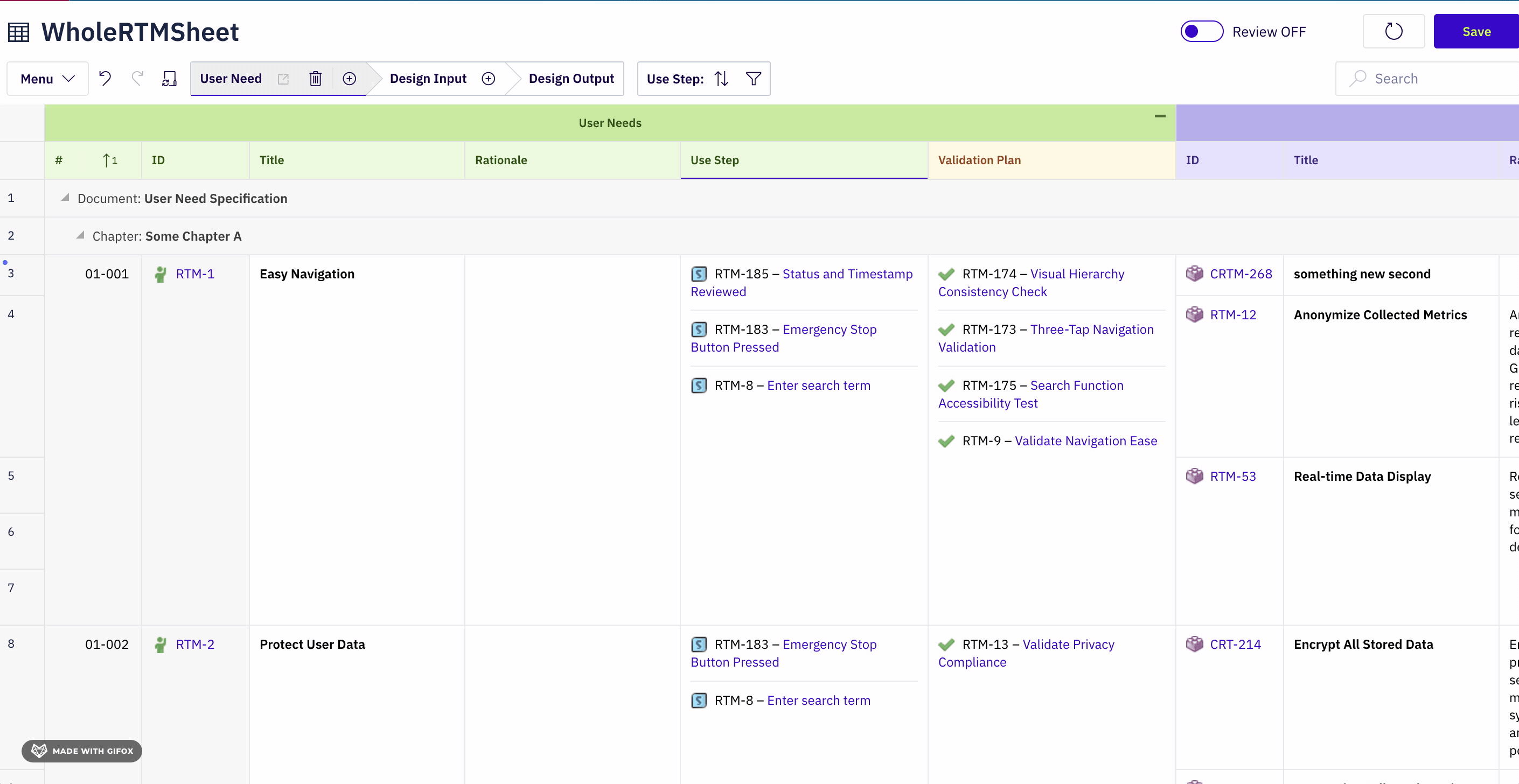Click the Use Step filter funnel icon
This screenshot has width=1519, height=784.
click(753, 79)
